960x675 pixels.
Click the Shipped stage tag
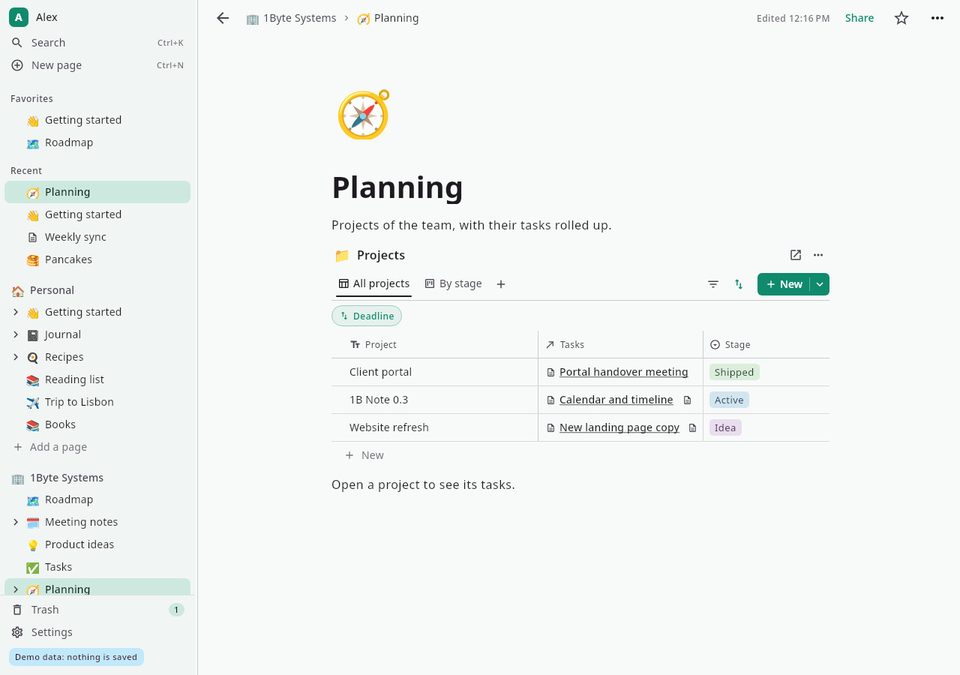[x=733, y=372]
